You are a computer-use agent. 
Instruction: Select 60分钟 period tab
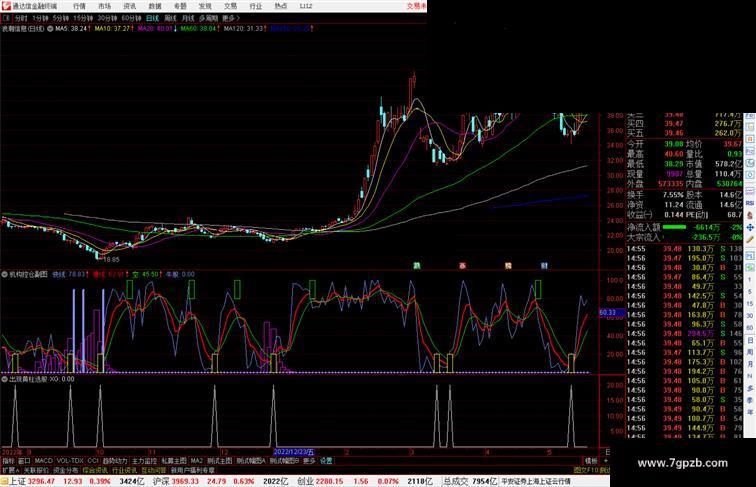(131, 18)
